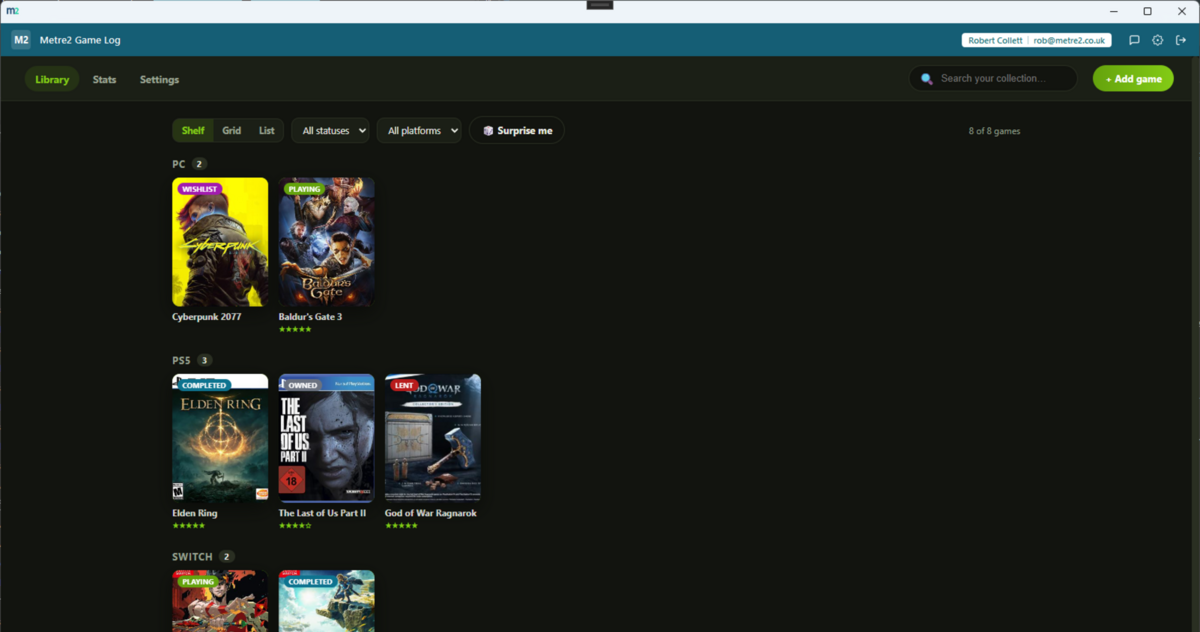The width and height of the screenshot is (1200, 632).
Task: Click the M2 logo in the header
Action: tap(21, 40)
